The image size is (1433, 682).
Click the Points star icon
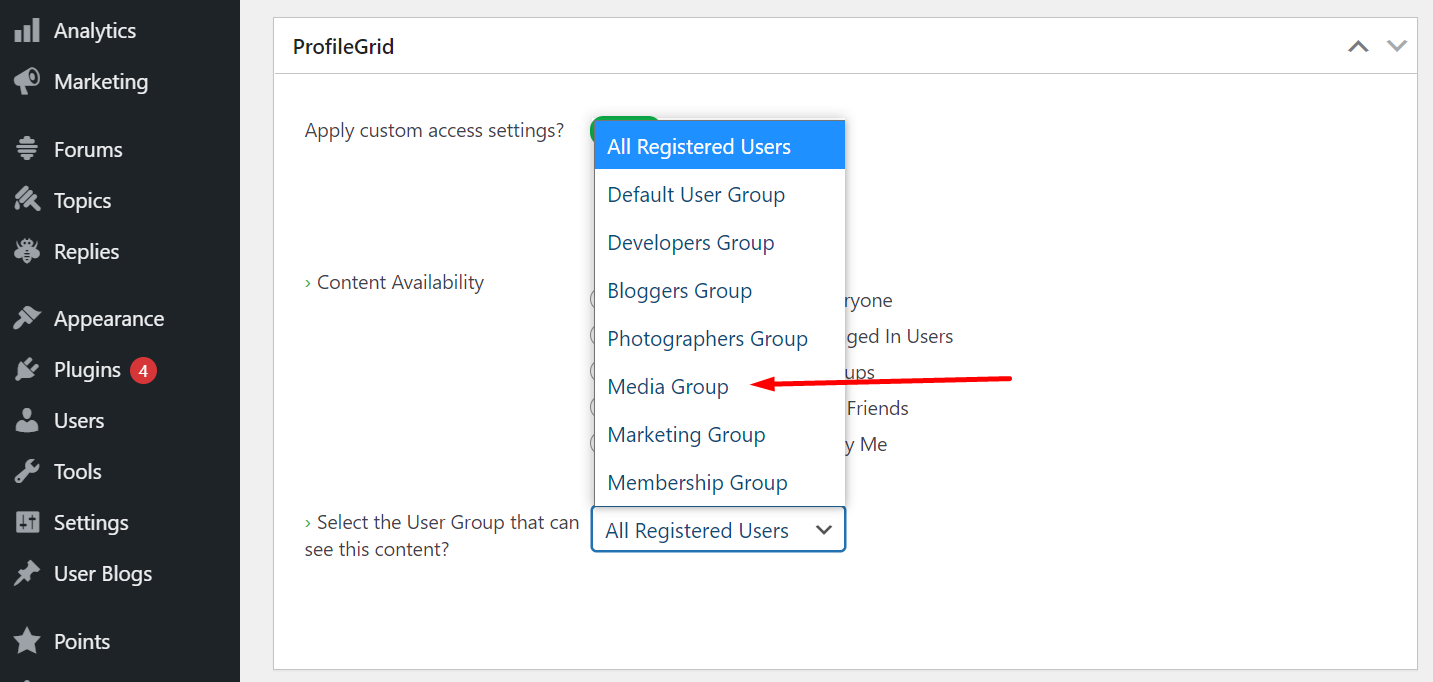[x=27, y=642]
